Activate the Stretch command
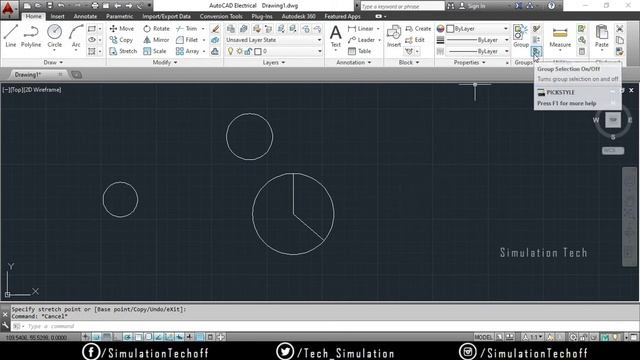 point(123,51)
